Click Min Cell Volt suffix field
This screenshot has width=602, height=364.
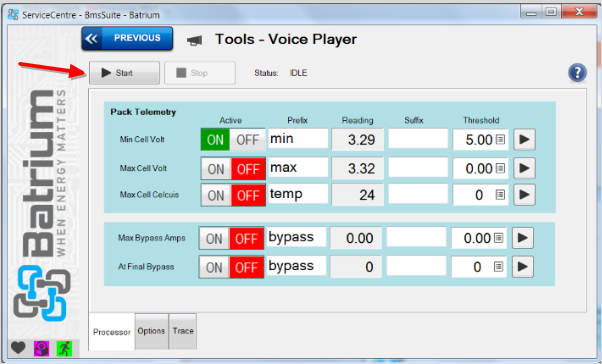(x=418, y=138)
